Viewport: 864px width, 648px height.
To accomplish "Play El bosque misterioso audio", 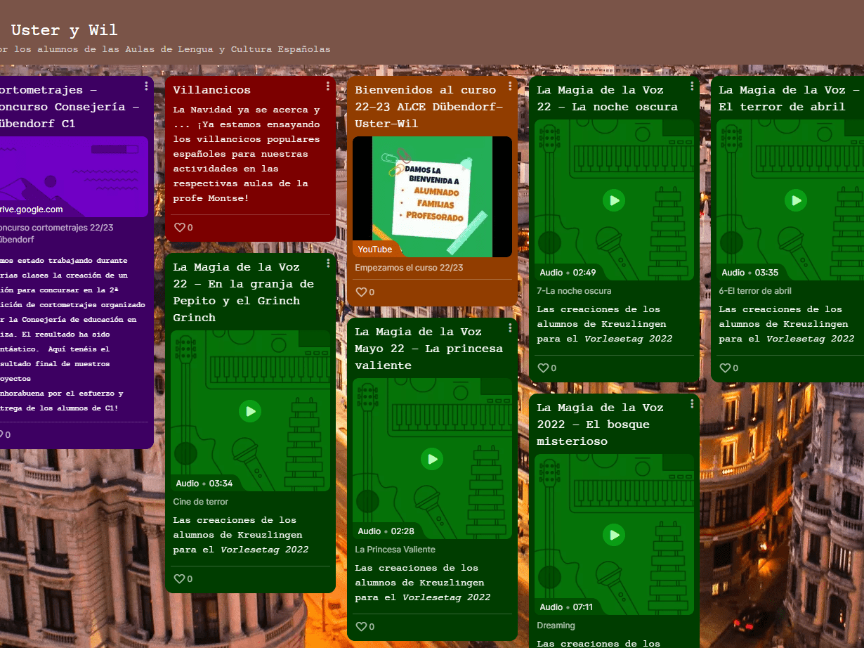I will 613,534.
